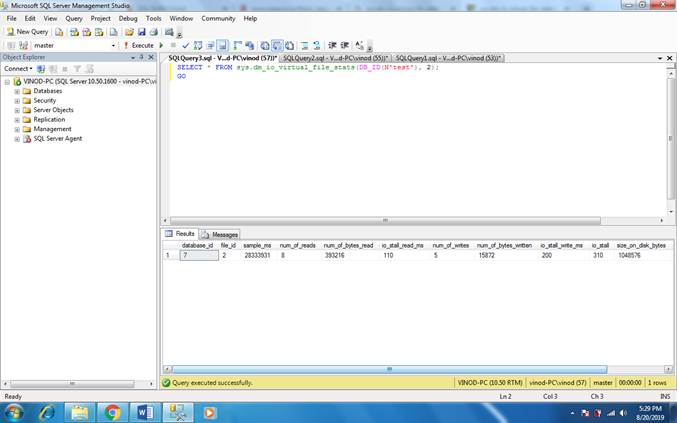Click Stop icon in Object Explorer toolbar
677x423 pixels.
tap(65, 69)
